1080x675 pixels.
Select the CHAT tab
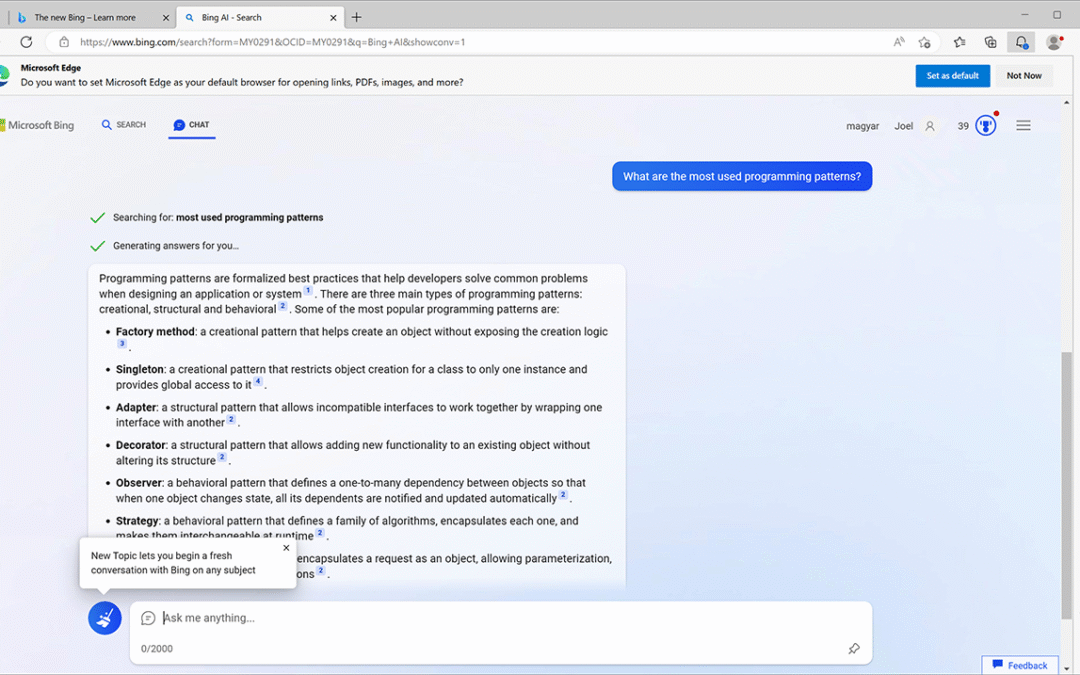click(x=192, y=125)
